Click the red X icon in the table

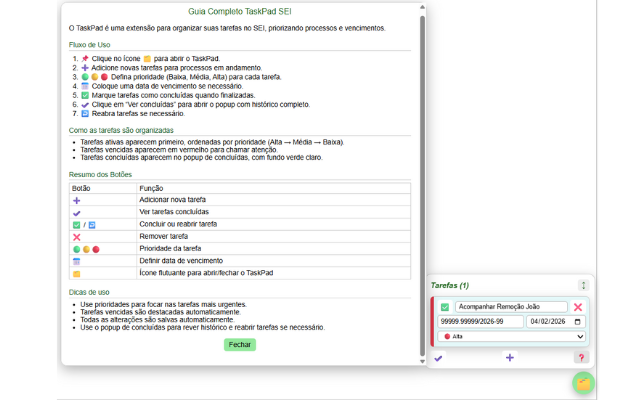[76, 237]
